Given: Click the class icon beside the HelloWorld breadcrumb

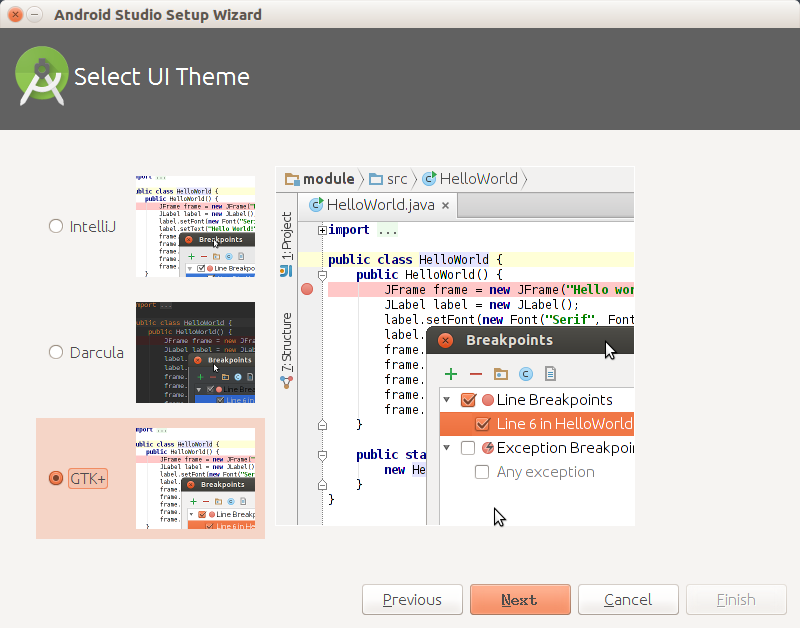Looking at the screenshot, I should pos(429,179).
